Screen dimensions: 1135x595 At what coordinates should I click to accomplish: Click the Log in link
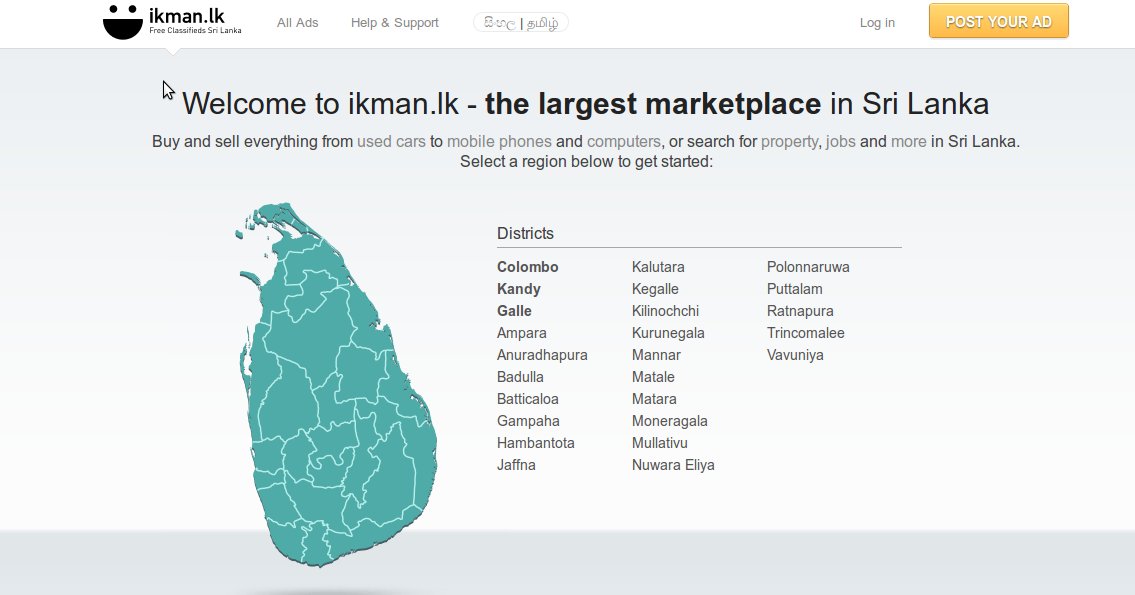(x=877, y=22)
